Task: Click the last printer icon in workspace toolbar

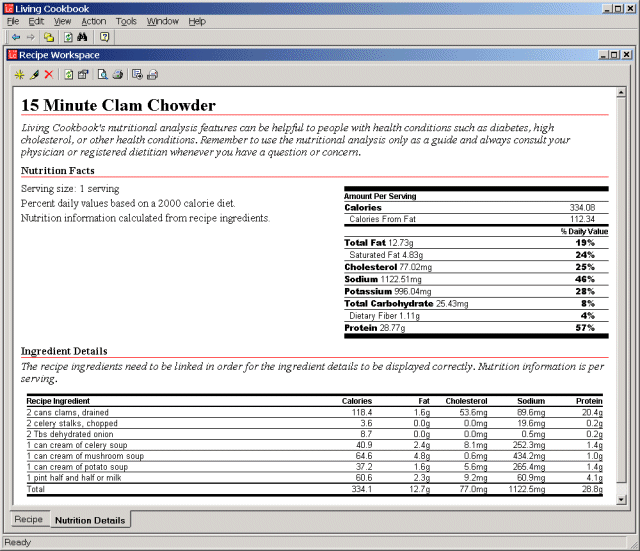Action: tap(152, 75)
